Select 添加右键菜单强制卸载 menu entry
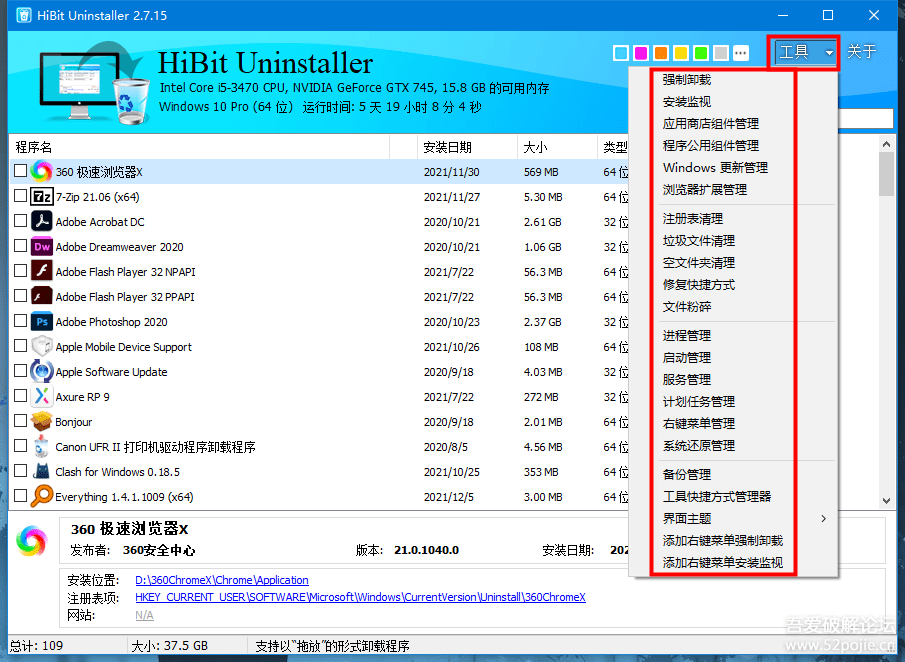Viewport: 905px width, 662px height. tap(723, 541)
